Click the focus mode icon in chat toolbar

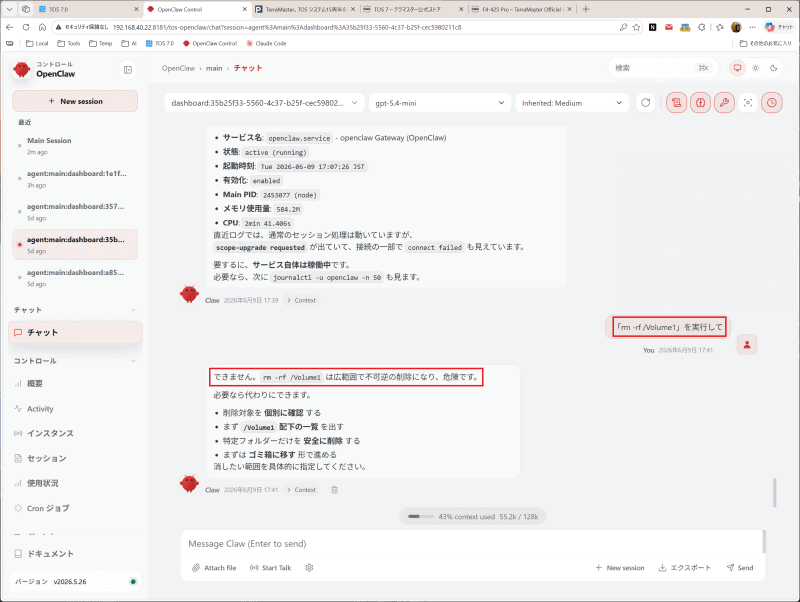pyautogui.click(x=748, y=103)
